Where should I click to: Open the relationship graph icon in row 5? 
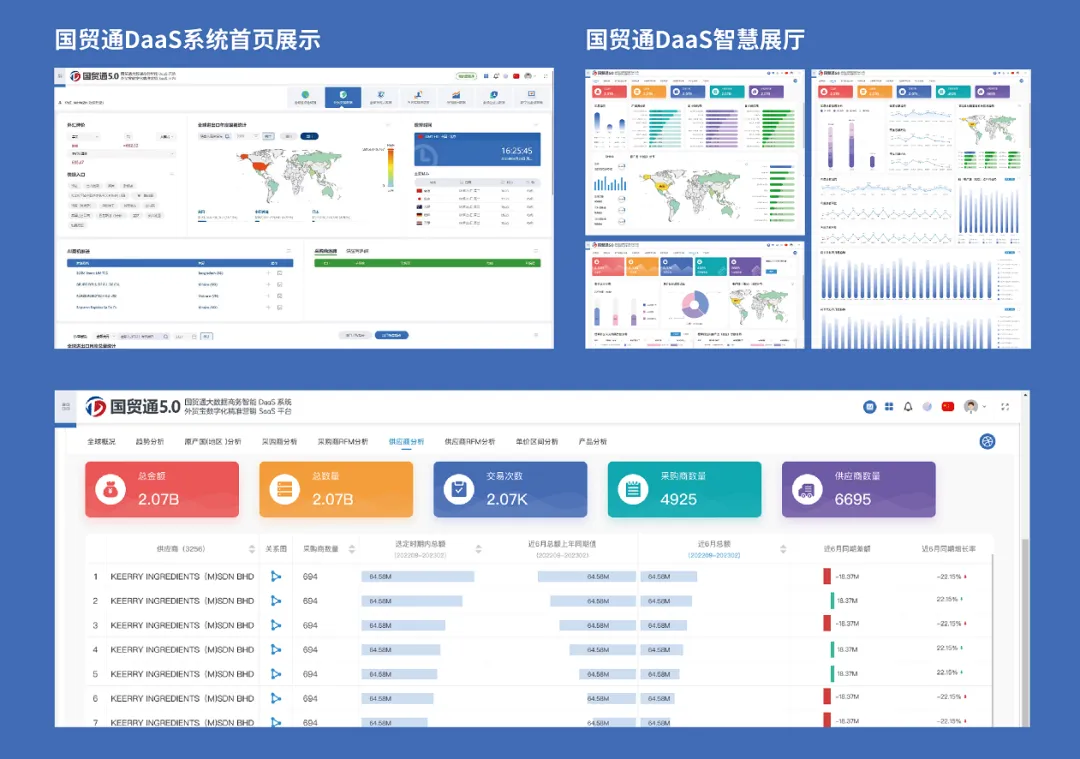click(x=276, y=674)
